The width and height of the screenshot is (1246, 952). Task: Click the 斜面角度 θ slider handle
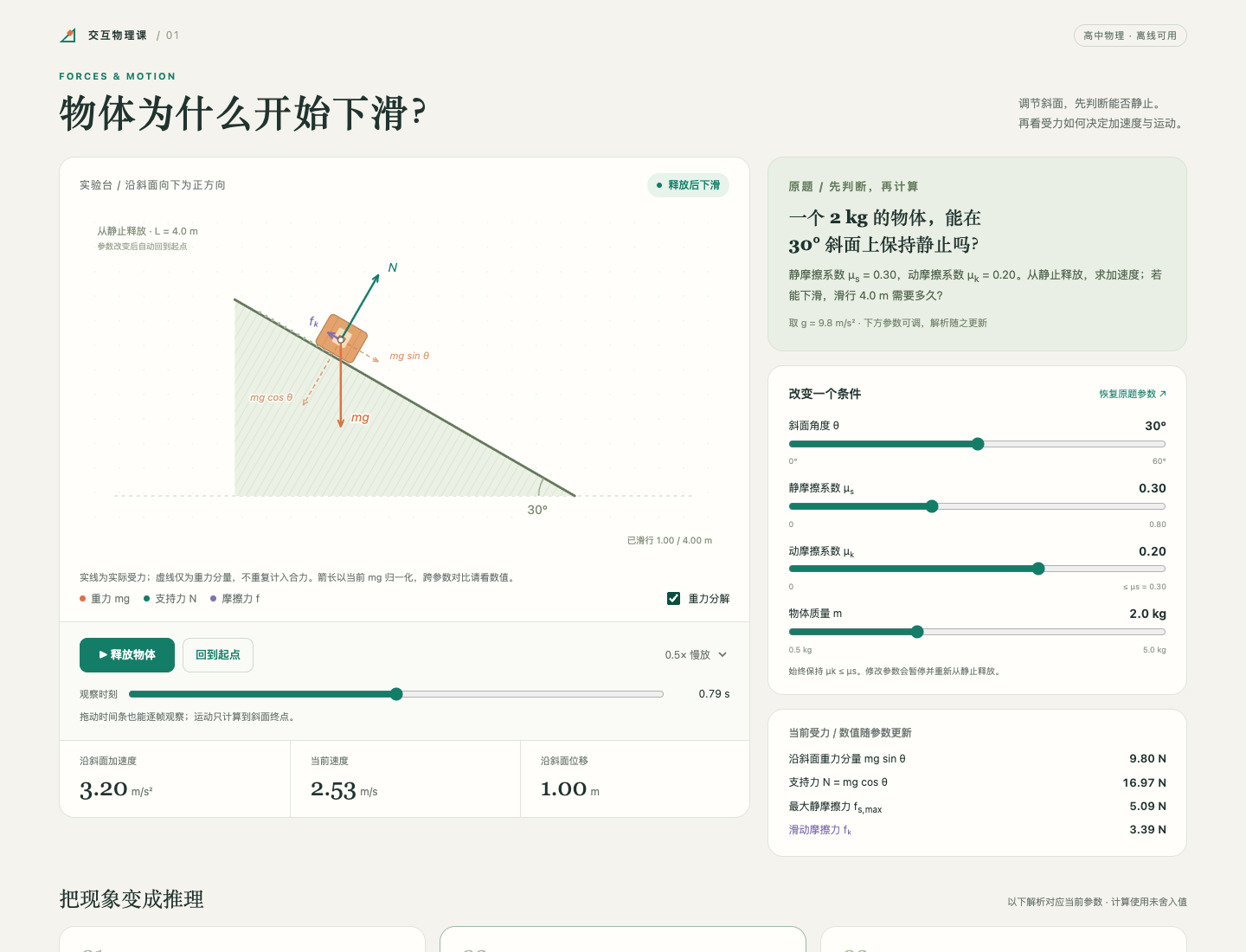[978, 444]
